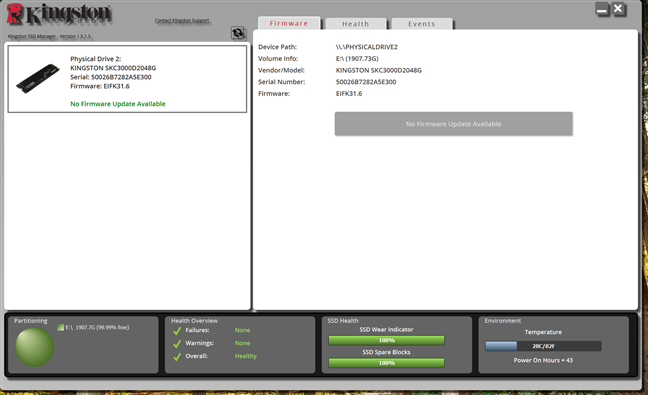
Task: Click the refresh drive list icon
Action: [238, 33]
